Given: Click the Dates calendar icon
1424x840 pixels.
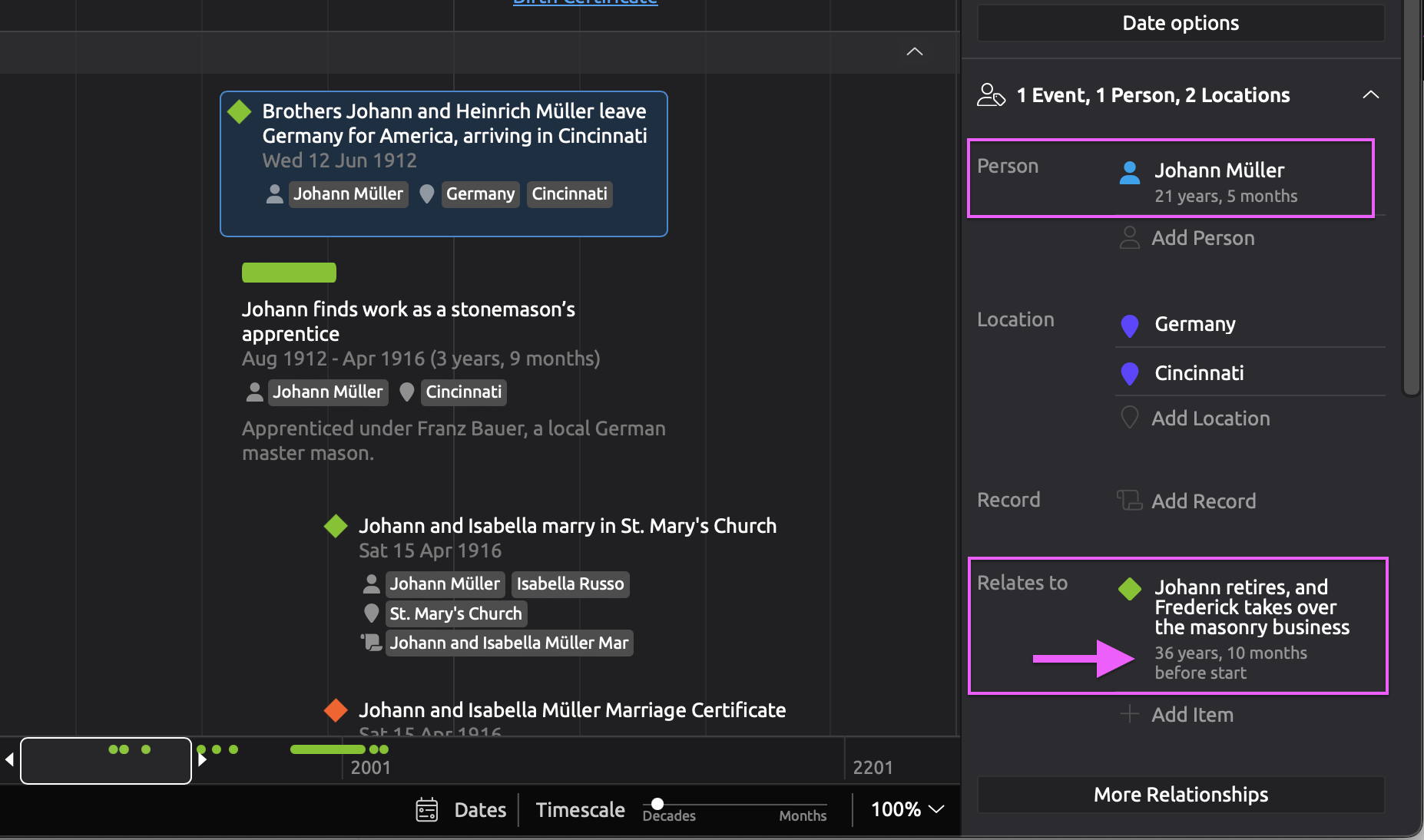Looking at the screenshot, I should tap(427, 810).
